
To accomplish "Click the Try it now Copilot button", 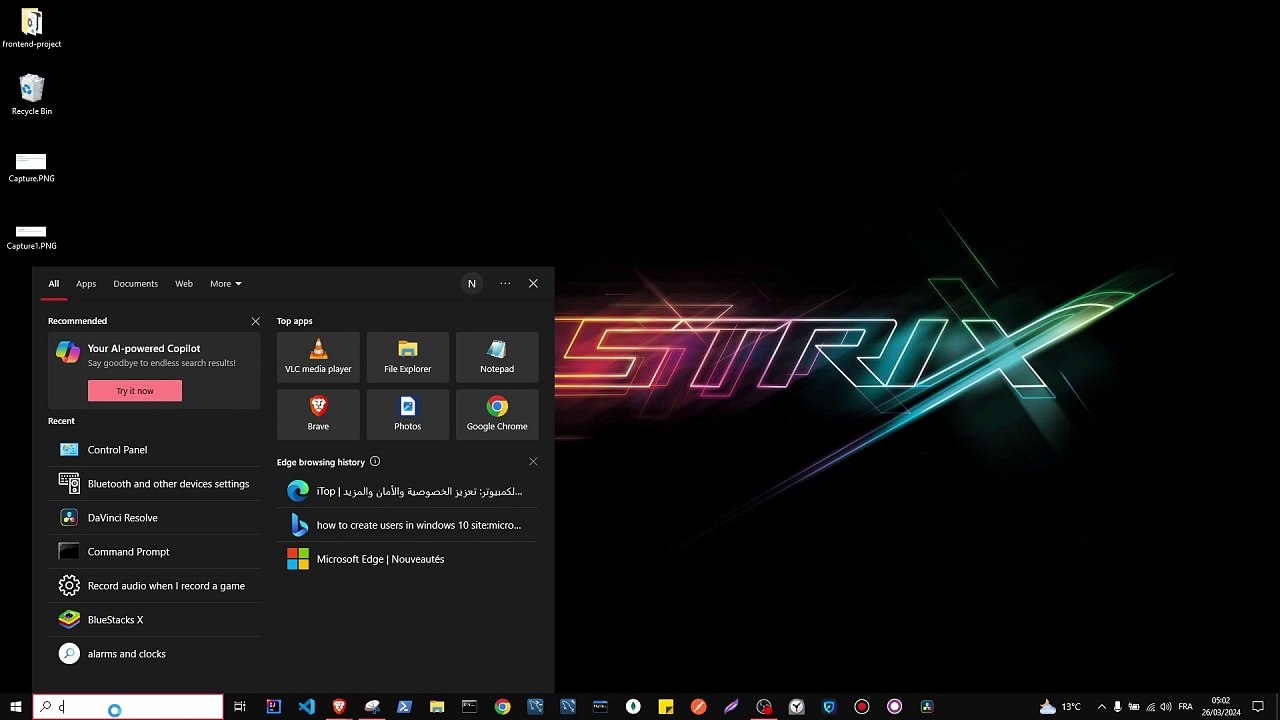I will pyautogui.click(x=135, y=391).
